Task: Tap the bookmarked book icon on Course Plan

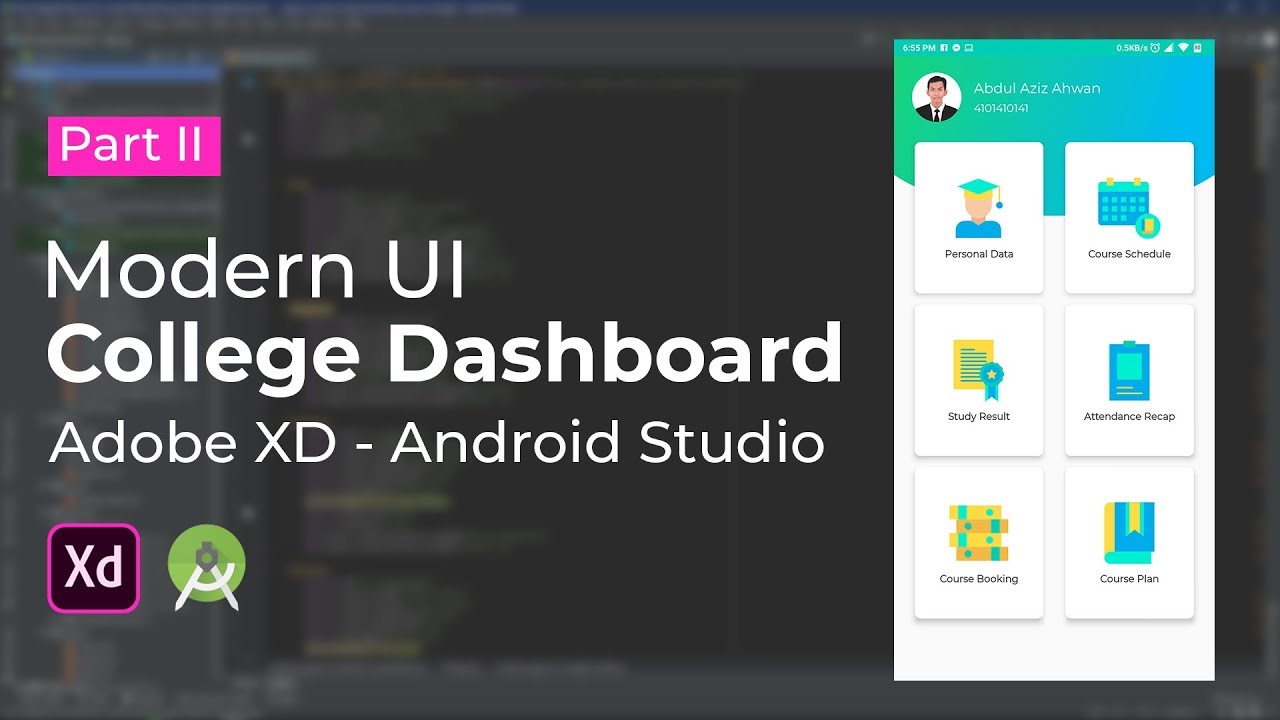Action: 1129,533
